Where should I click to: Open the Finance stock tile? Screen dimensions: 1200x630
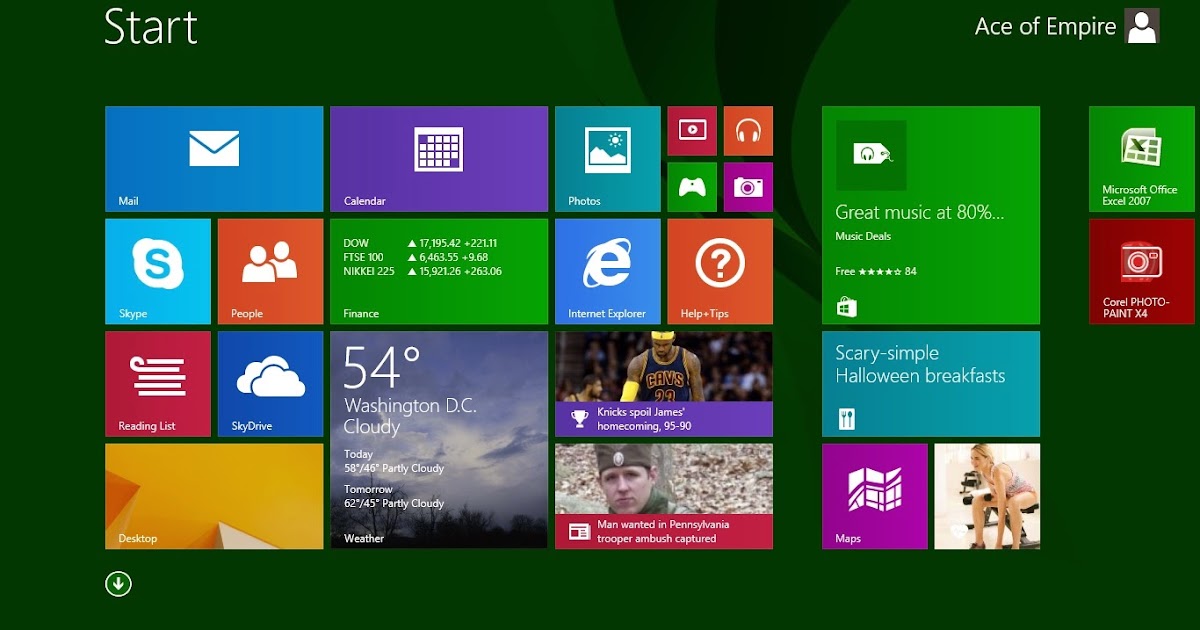point(439,271)
